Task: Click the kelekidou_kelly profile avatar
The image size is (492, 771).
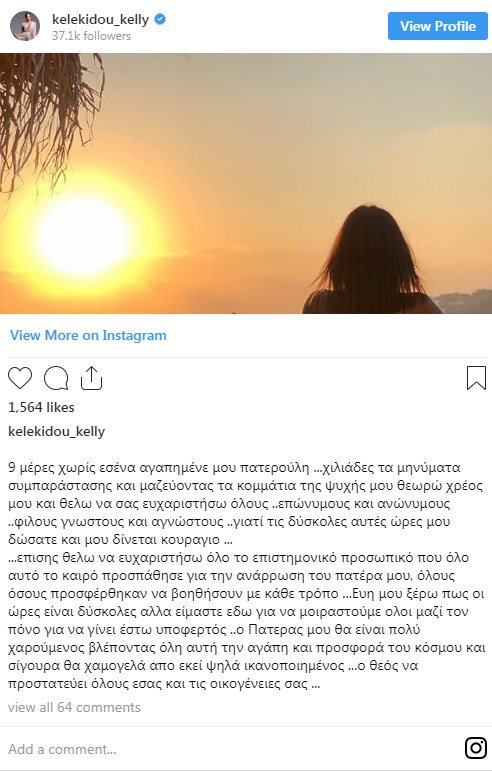Action: (x=25, y=26)
